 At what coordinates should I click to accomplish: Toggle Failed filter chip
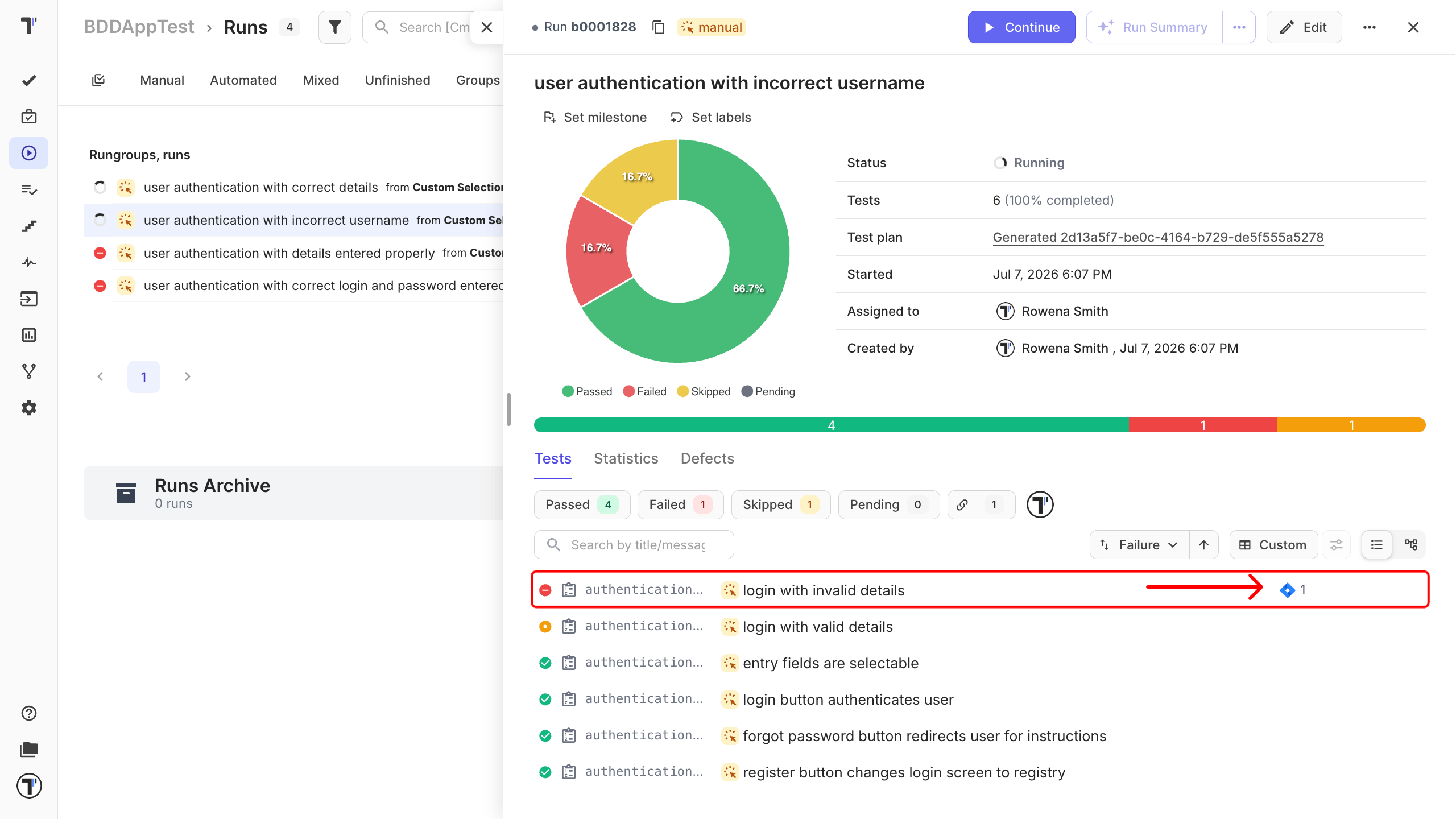pyautogui.click(x=680, y=504)
